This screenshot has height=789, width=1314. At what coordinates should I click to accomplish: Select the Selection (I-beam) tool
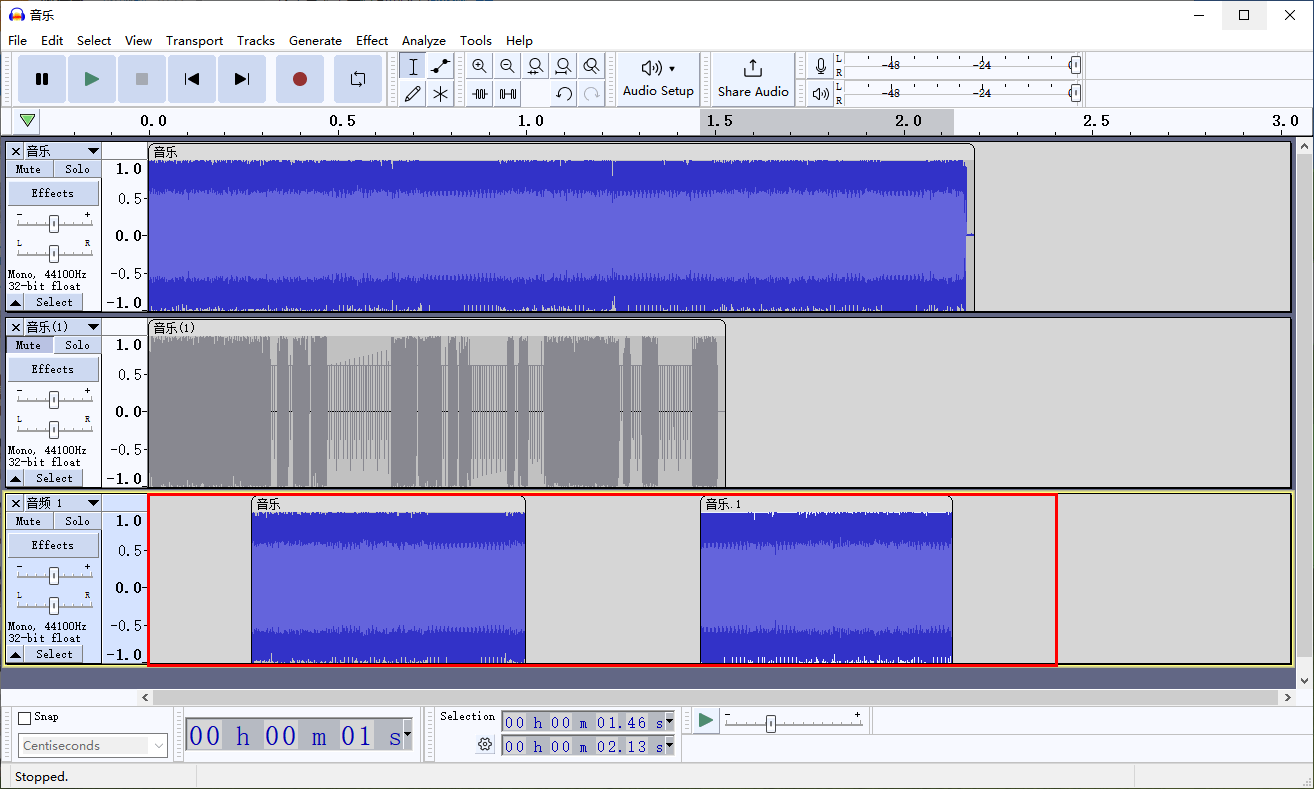[413, 67]
